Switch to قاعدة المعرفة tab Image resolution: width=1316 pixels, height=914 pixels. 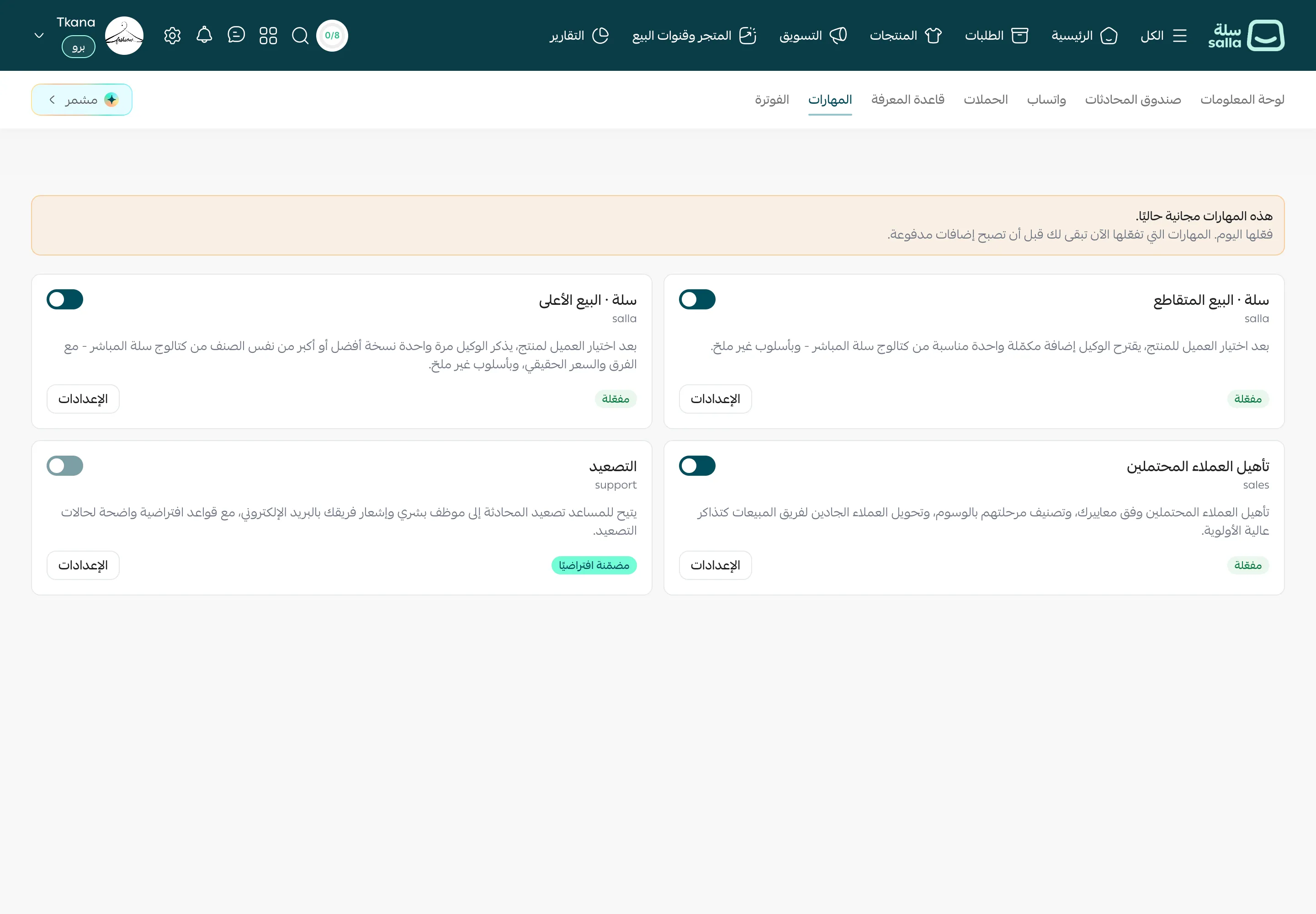click(907, 100)
